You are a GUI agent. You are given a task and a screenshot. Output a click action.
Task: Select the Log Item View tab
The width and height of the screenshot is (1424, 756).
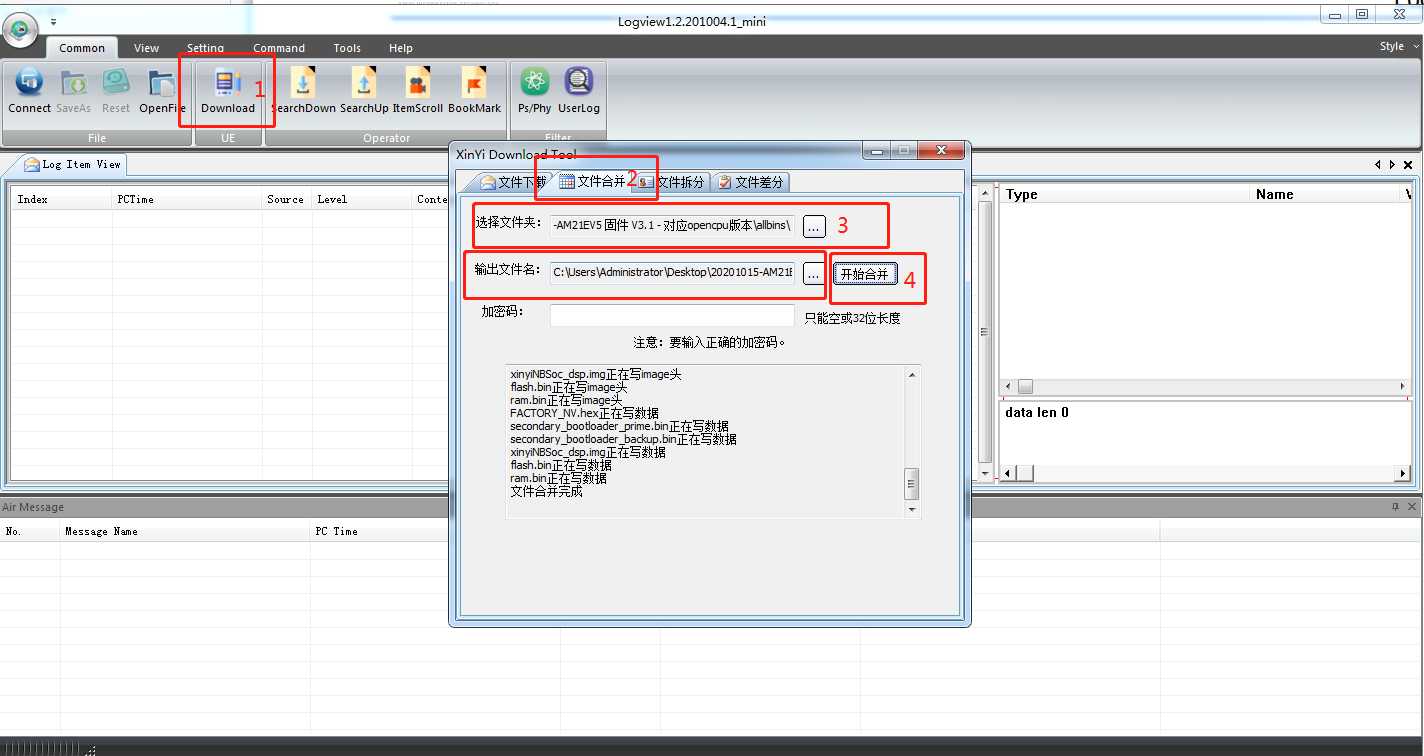click(x=72, y=164)
